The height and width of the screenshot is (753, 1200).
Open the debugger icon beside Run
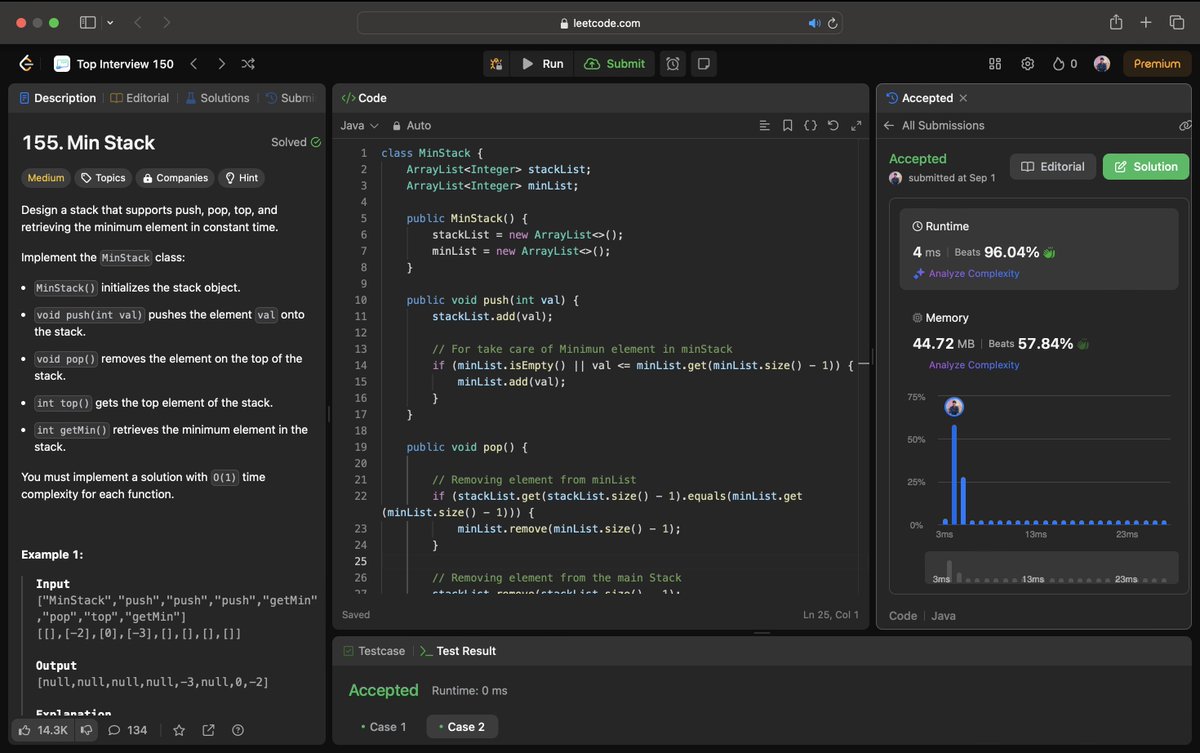coord(497,63)
